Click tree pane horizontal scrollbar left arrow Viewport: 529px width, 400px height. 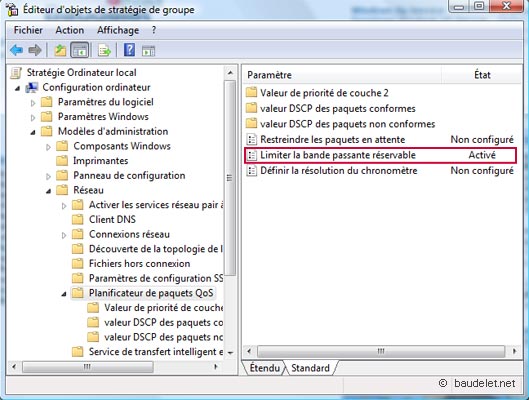coord(14,367)
